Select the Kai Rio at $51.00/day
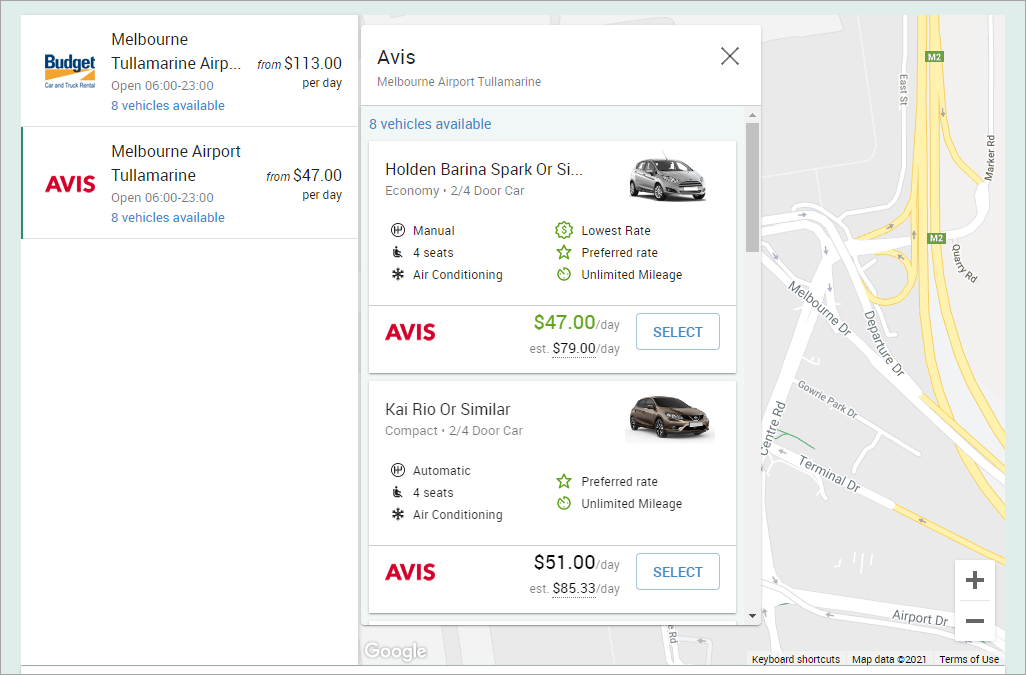This screenshot has width=1026, height=675. click(678, 572)
